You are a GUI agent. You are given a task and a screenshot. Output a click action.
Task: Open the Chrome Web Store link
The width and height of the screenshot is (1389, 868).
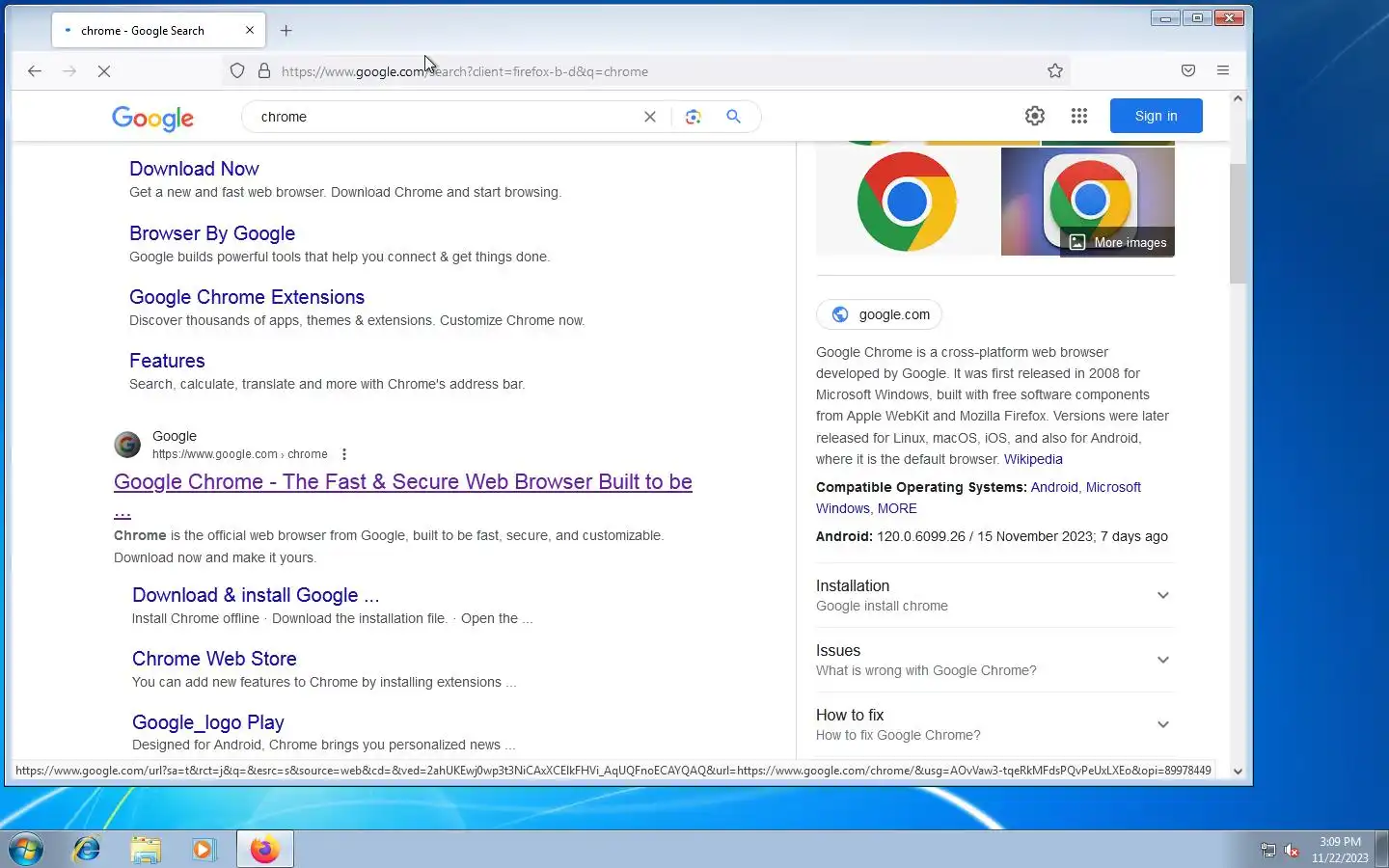(214, 659)
